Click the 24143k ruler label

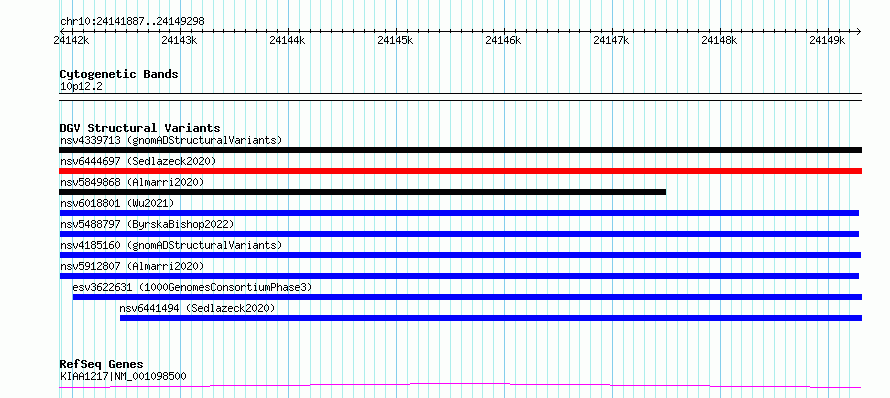coord(179,40)
